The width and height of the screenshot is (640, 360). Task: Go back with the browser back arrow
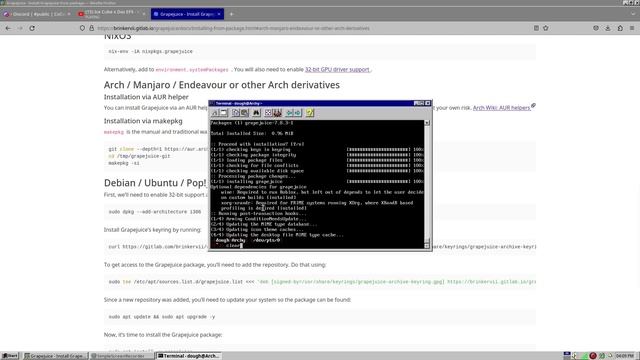(8, 28)
